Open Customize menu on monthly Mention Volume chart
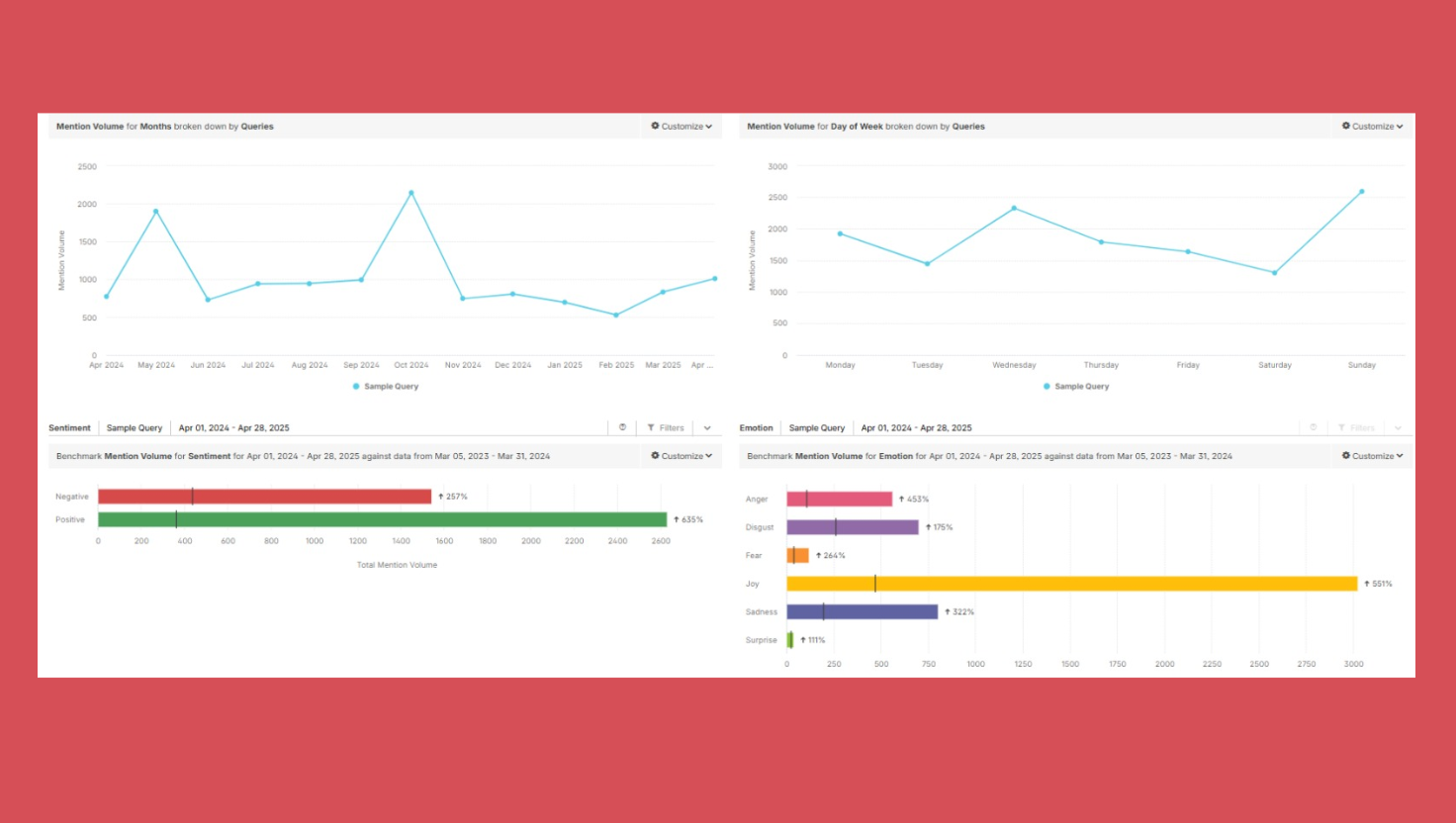Screen dimensions: 1456x823 pyautogui.click(x=682, y=127)
